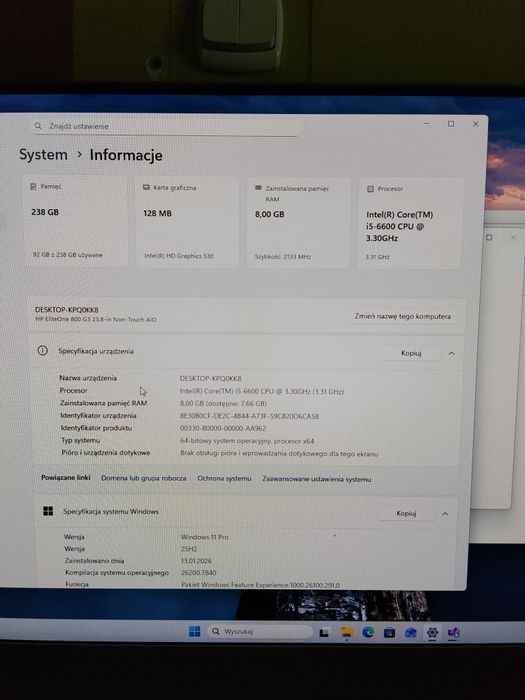Click the Karta graficzna monitor icon
525x700 pixels.
click(146, 188)
